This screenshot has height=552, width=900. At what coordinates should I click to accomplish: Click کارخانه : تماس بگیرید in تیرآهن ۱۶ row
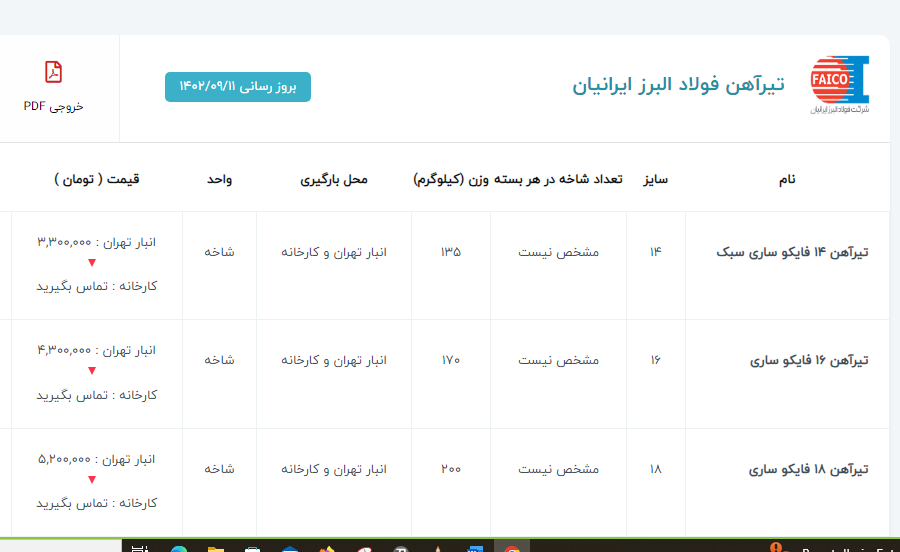(97, 395)
